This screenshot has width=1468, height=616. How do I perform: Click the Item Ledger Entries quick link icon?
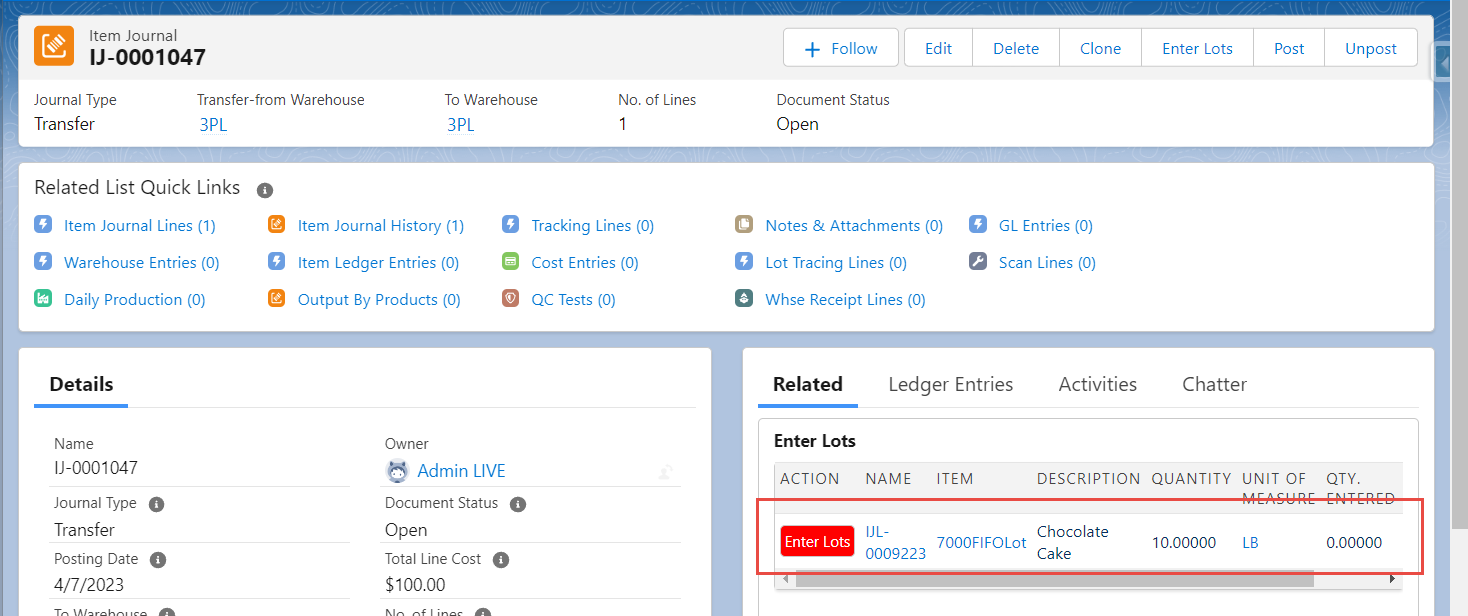(277, 262)
